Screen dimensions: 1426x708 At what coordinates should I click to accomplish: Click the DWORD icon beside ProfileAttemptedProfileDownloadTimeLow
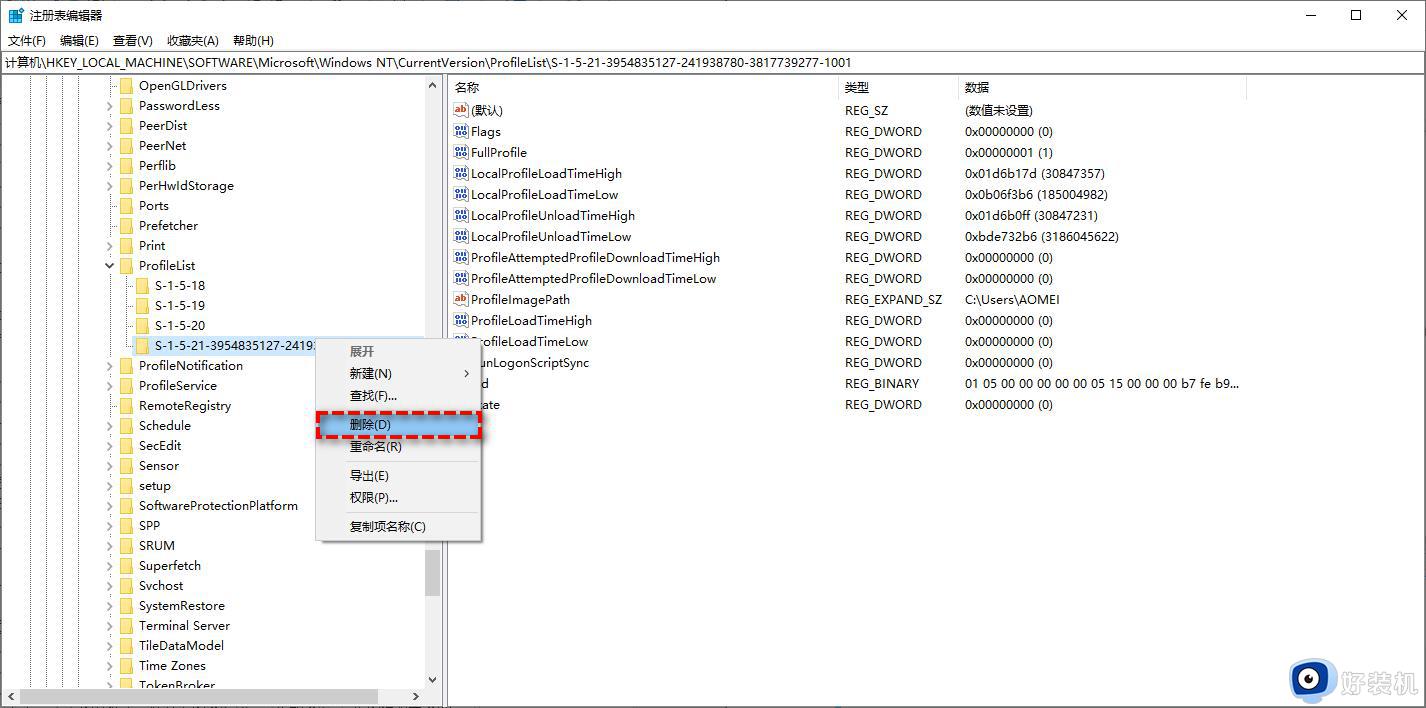tap(461, 278)
